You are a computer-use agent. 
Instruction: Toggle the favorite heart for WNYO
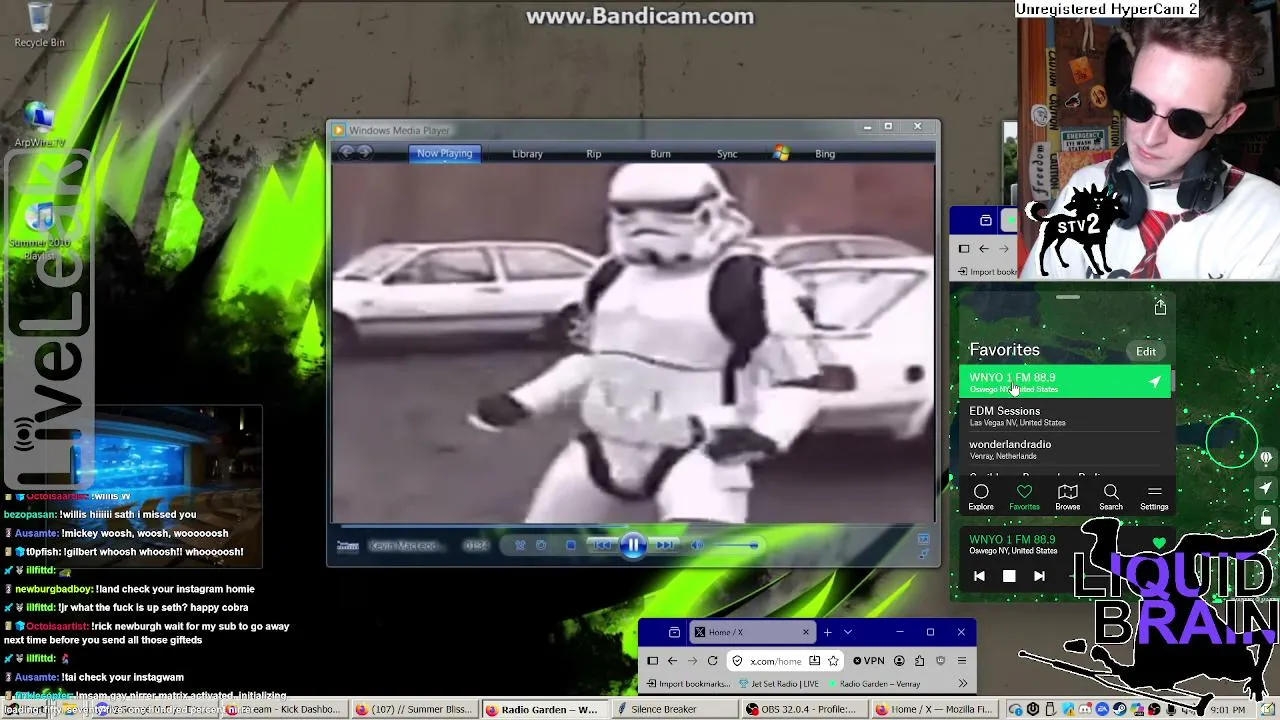(1159, 544)
